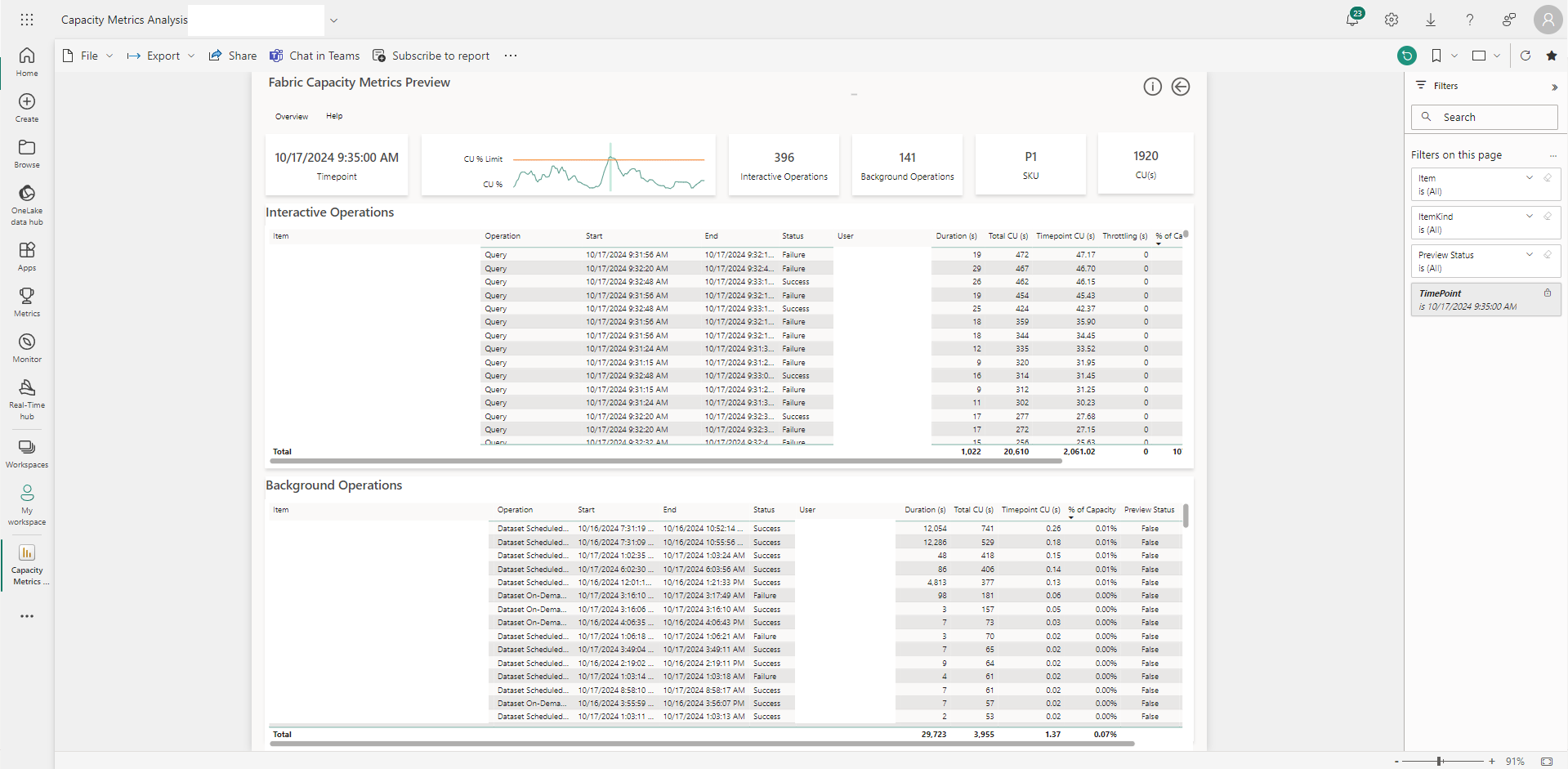Image resolution: width=1568 pixels, height=769 pixels.
Task: Open Browse in the left navigation
Action: click(x=27, y=154)
